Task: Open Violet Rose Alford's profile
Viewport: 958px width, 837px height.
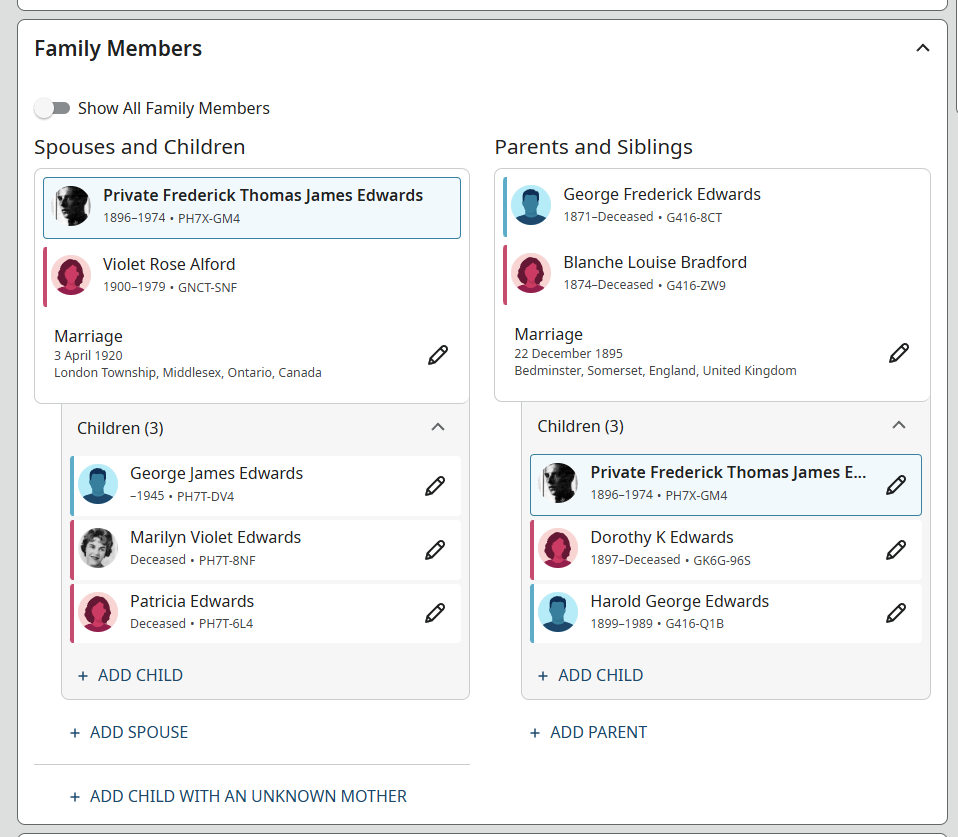Action: pos(169,265)
